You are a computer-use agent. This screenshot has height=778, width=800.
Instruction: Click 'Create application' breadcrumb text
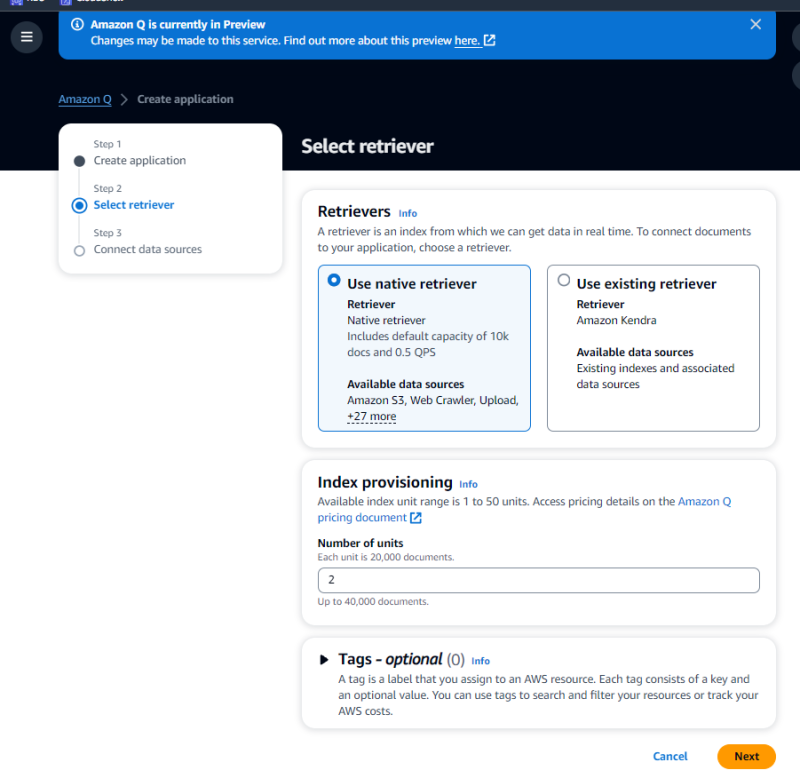tap(185, 99)
